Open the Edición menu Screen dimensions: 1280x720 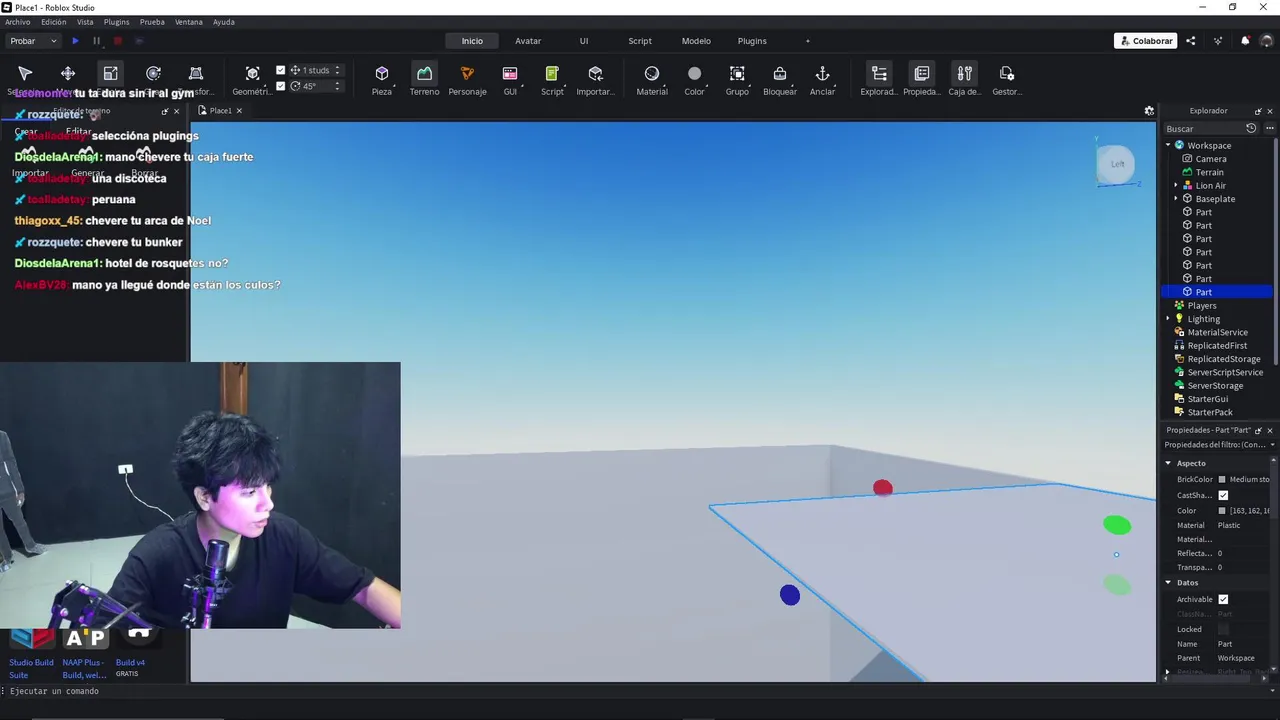tap(54, 22)
